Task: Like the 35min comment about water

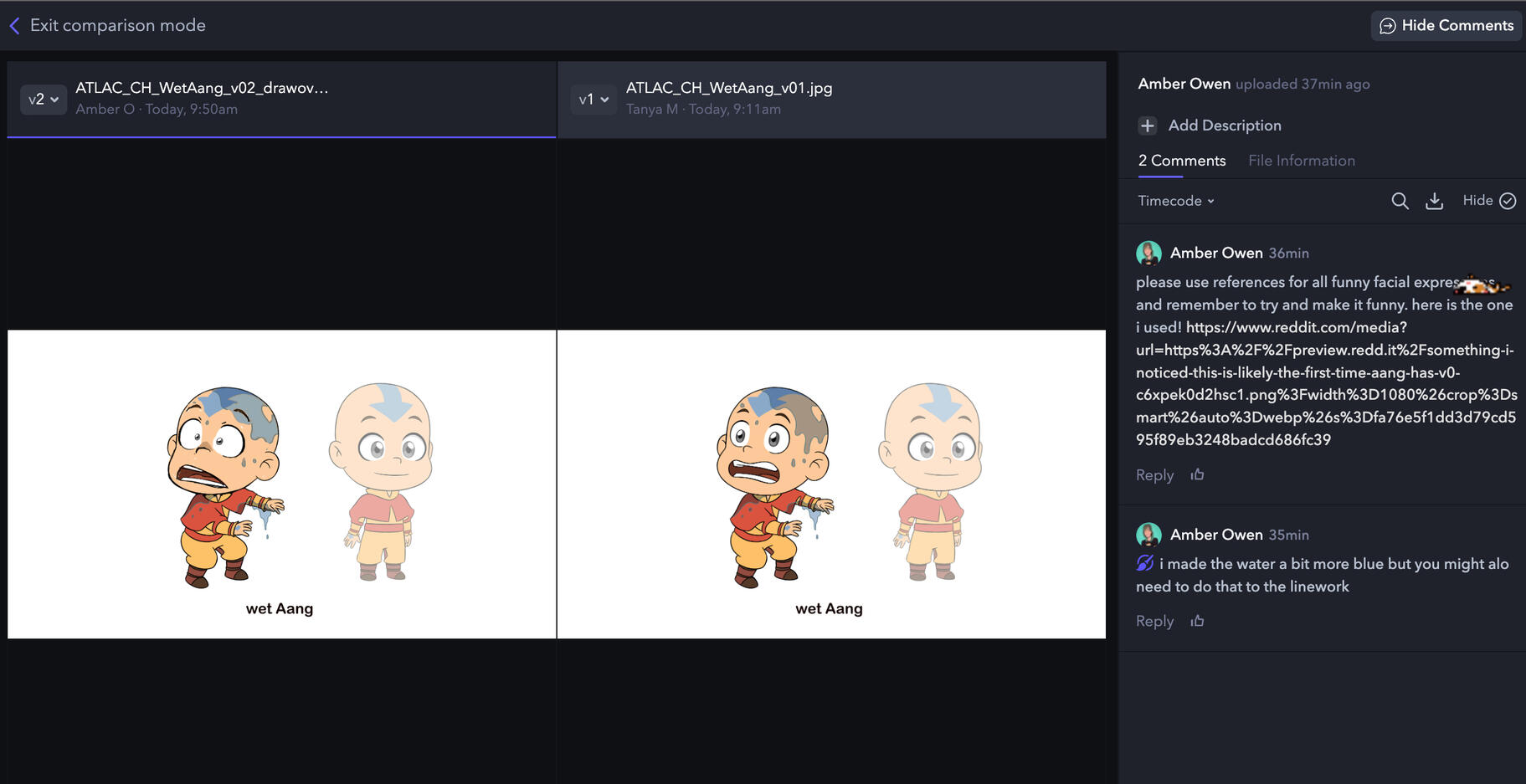Action: (1197, 621)
